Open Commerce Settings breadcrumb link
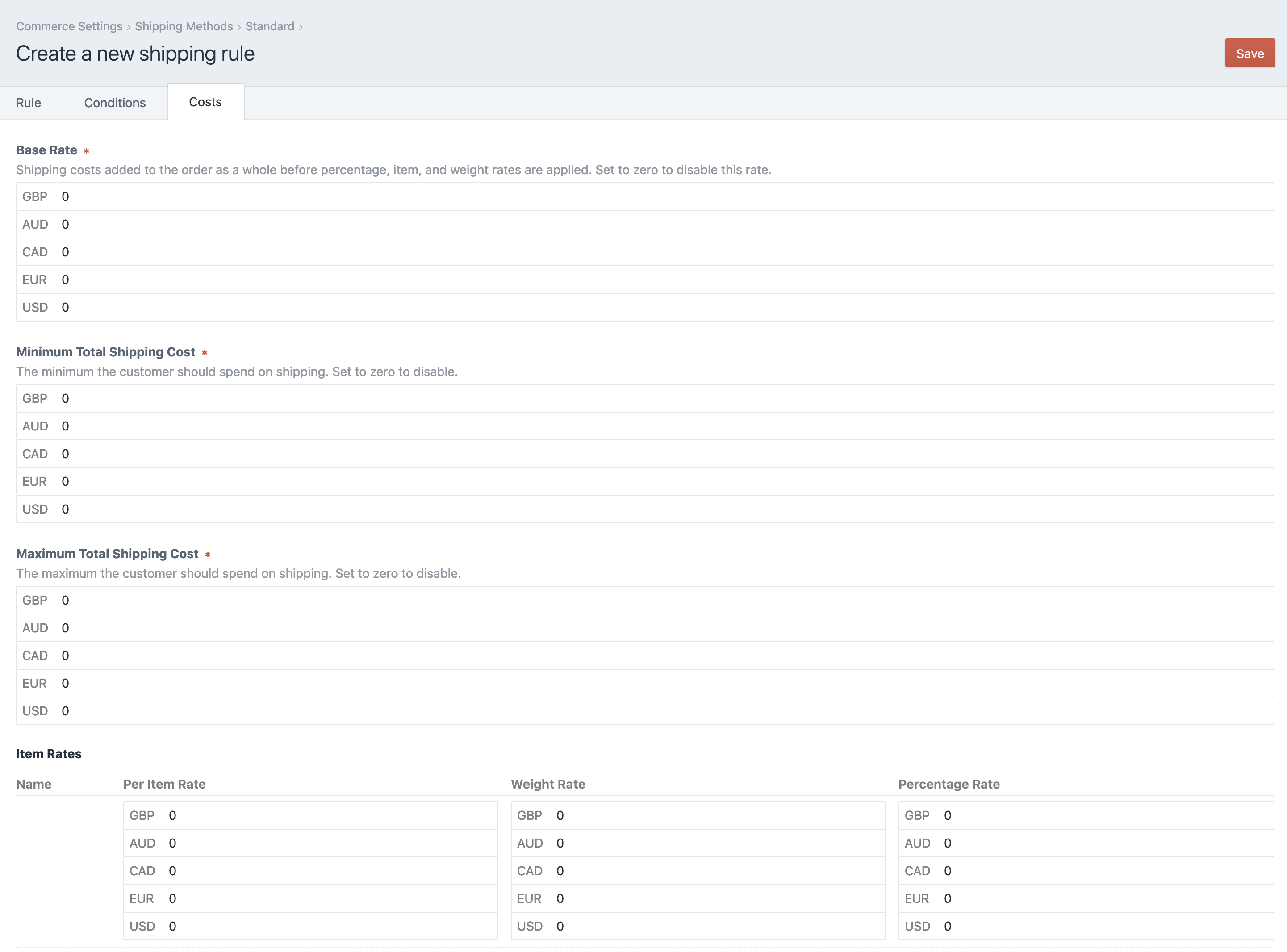 [x=69, y=26]
